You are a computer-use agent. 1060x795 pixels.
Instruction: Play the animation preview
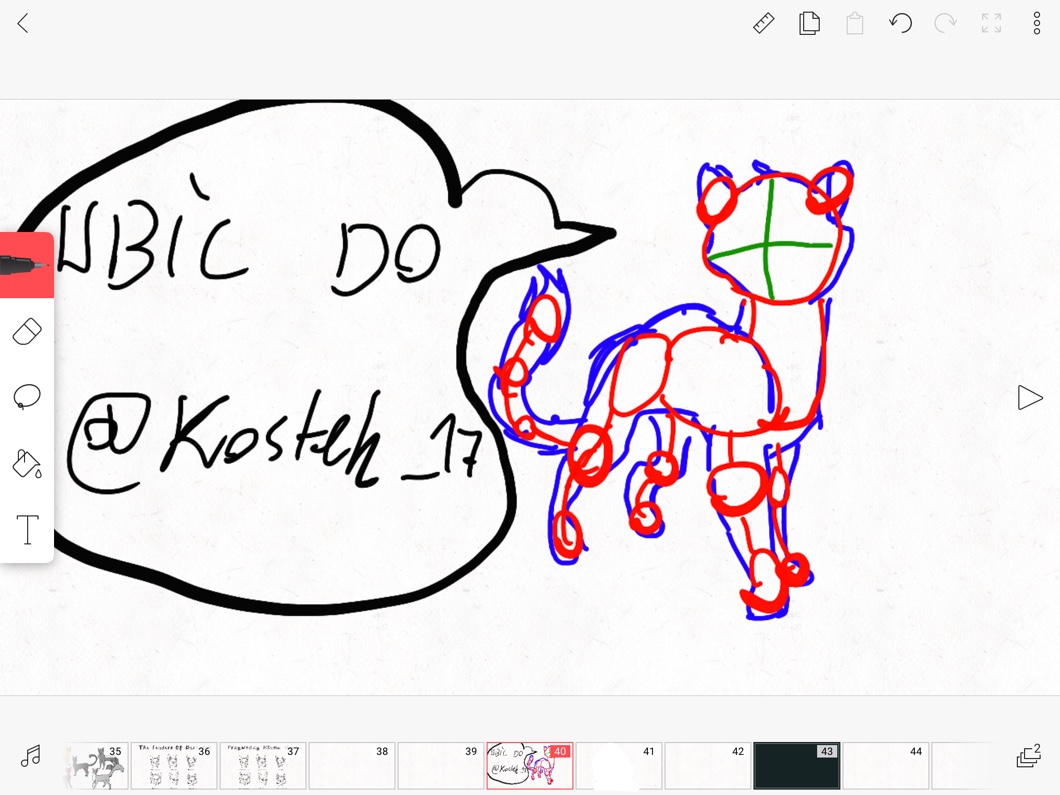[x=1029, y=398]
